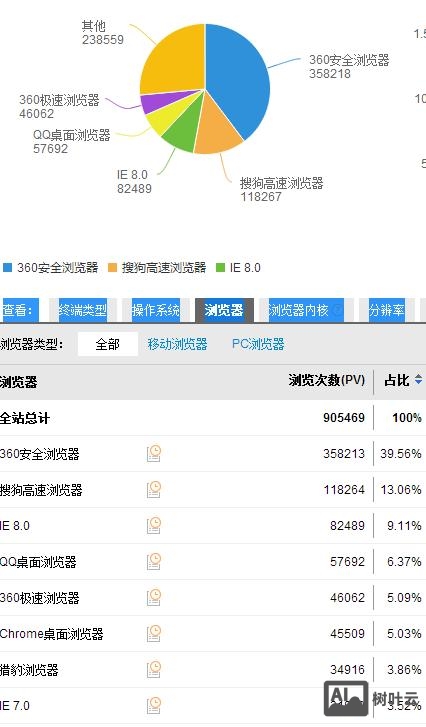
Task: Toggle 360安全浏览器 legend blue swatch
Action: tap(7, 268)
